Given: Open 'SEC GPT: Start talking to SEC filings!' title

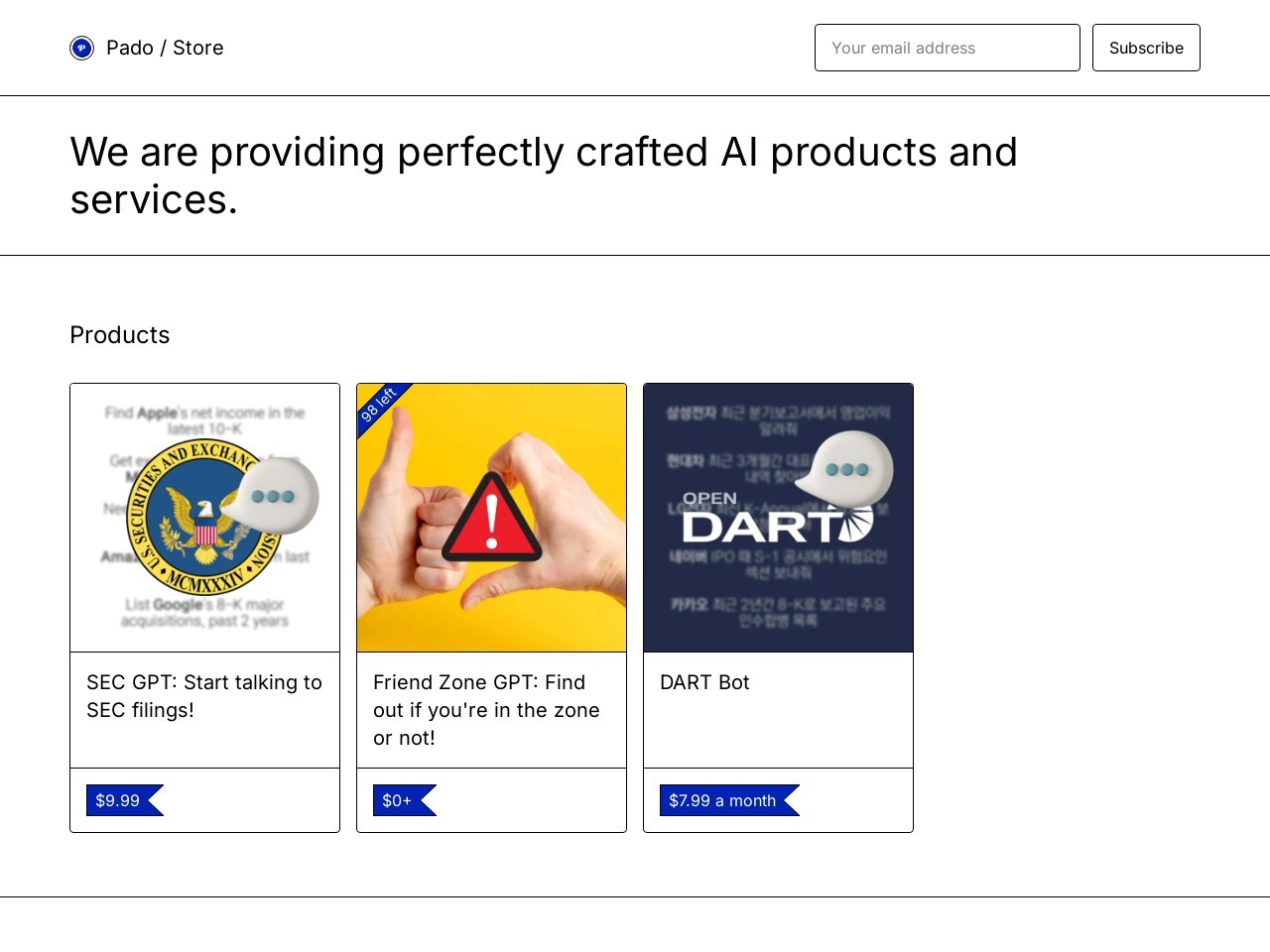Looking at the screenshot, I should coord(204,696).
